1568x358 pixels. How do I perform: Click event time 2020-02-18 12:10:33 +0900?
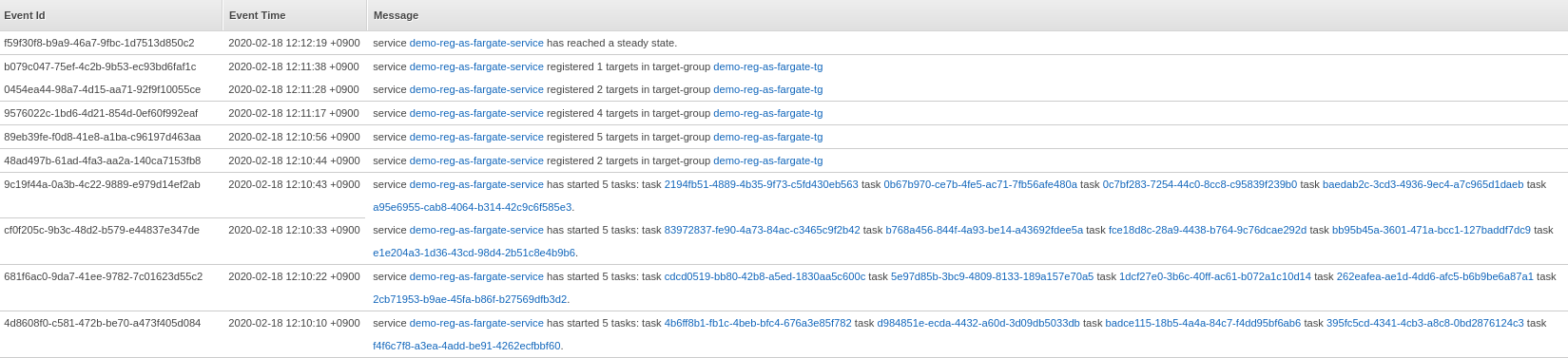pos(294,230)
